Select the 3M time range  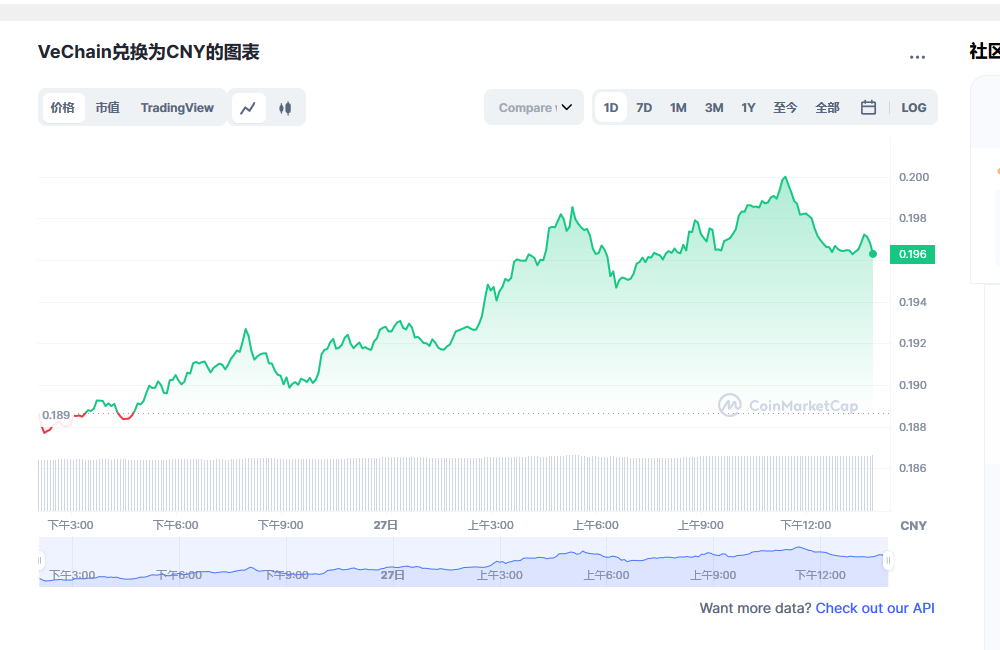pos(714,108)
